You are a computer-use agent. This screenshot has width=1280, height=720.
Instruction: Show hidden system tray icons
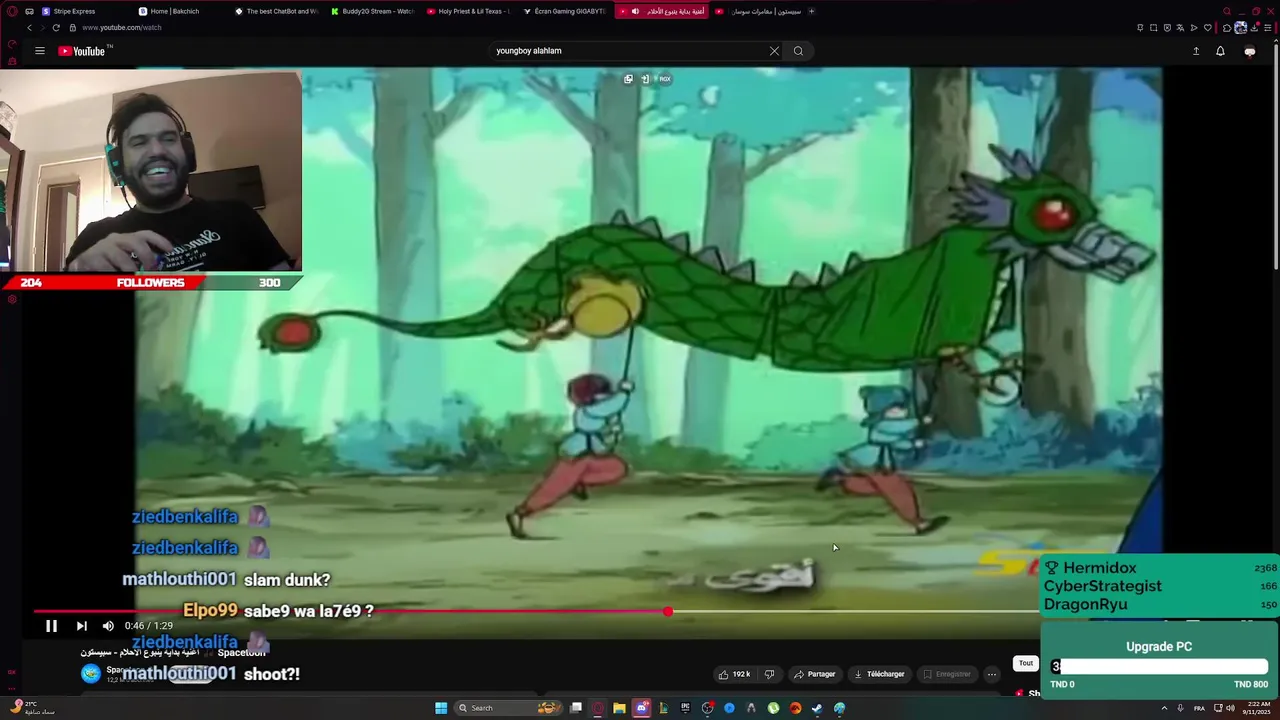1164,708
